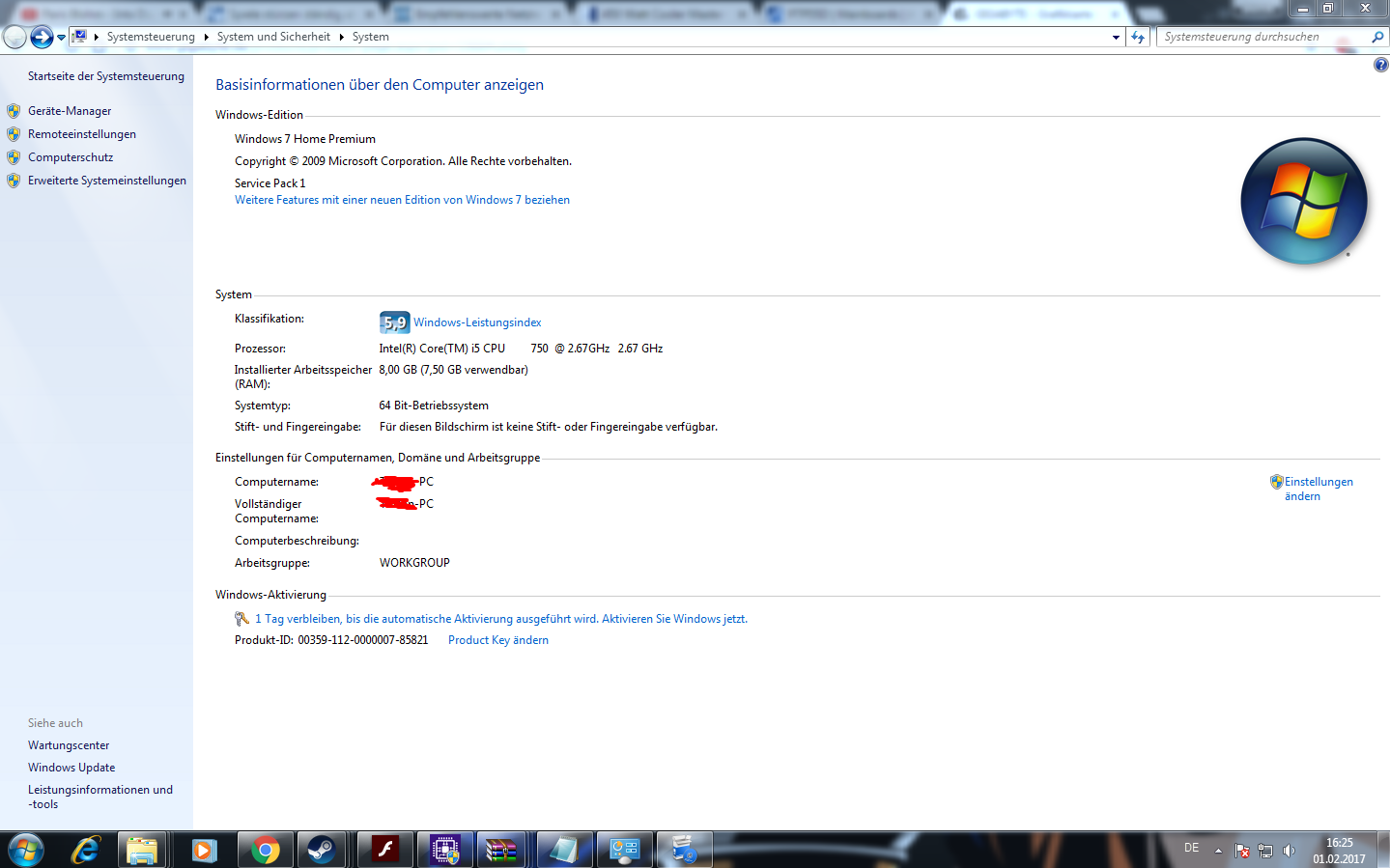Screen dimensions: 1390x868
Task: Open the notepad-style app taskbar icon
Action: pyautogui.click(x=565, y=850)
